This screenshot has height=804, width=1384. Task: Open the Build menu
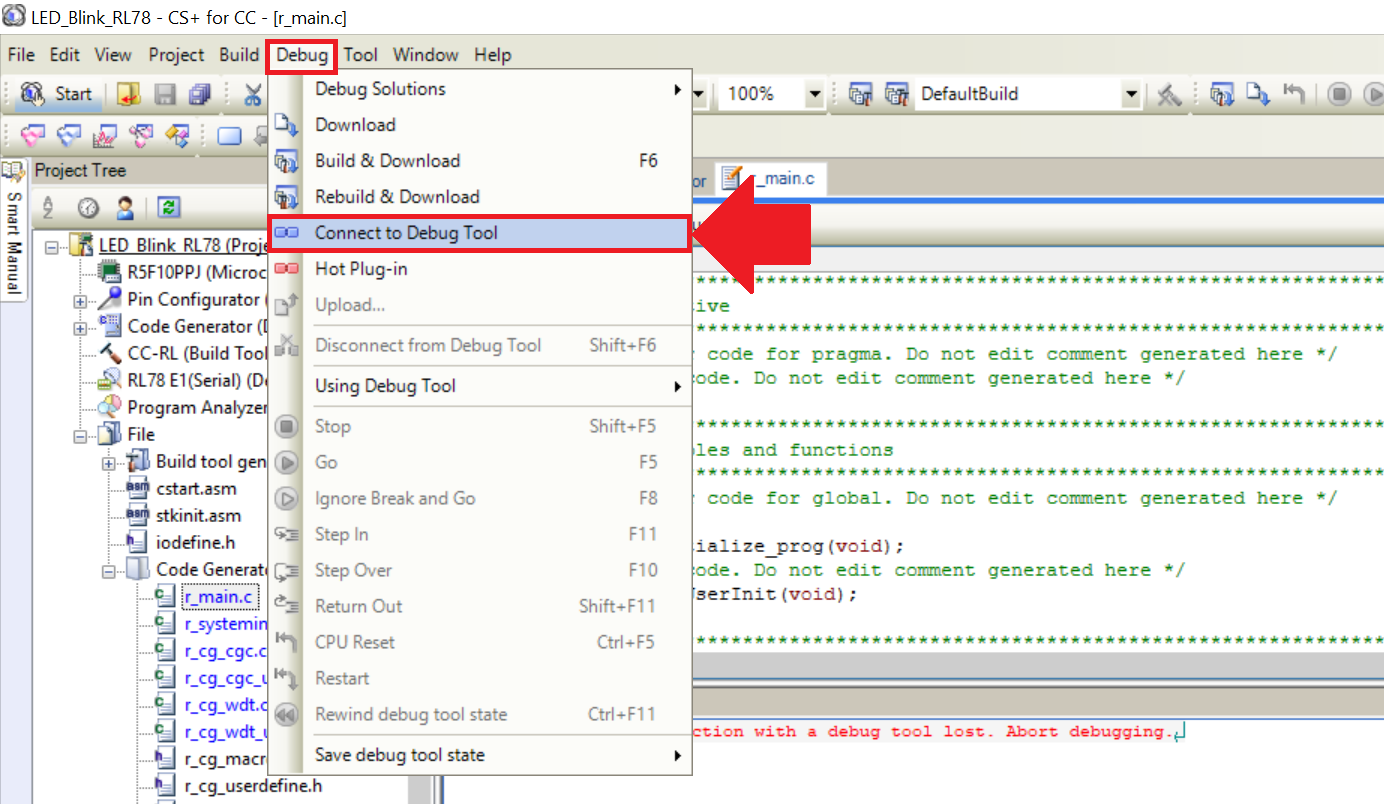(239, 55)
